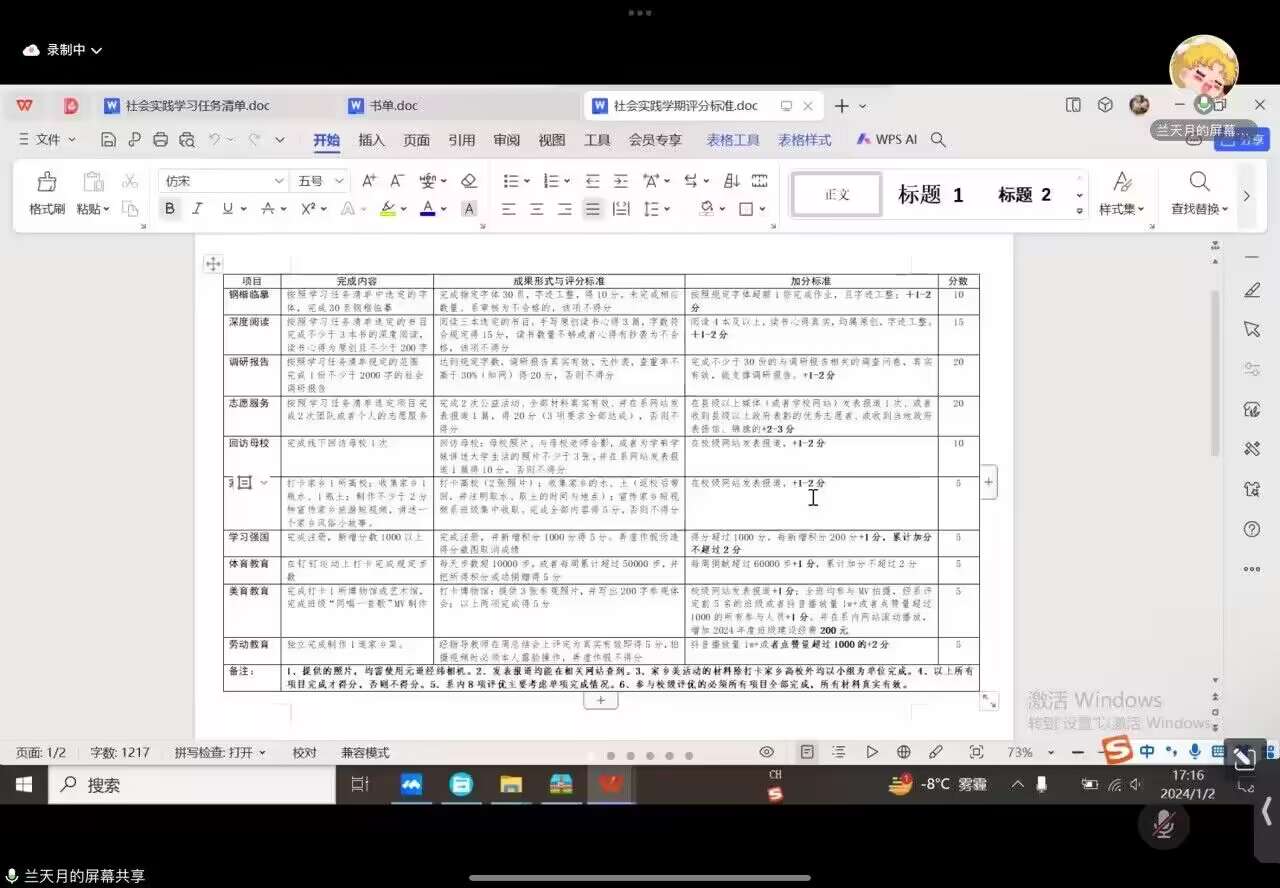Screen dimensions: 1280x888
Task: Click the font color swatch
Action: (428, 209)
